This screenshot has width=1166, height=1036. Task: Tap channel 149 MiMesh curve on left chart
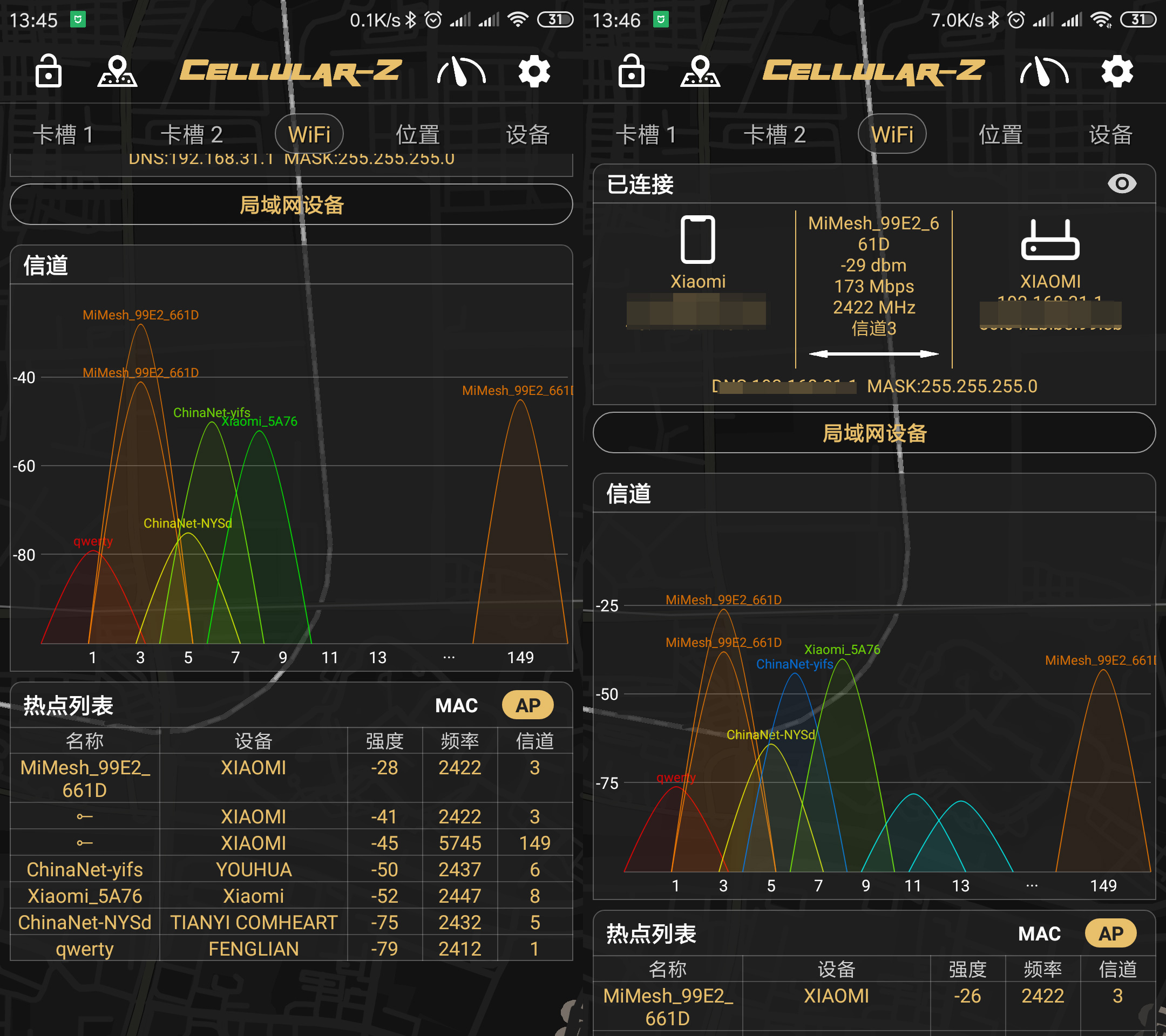tap(520, 513)
